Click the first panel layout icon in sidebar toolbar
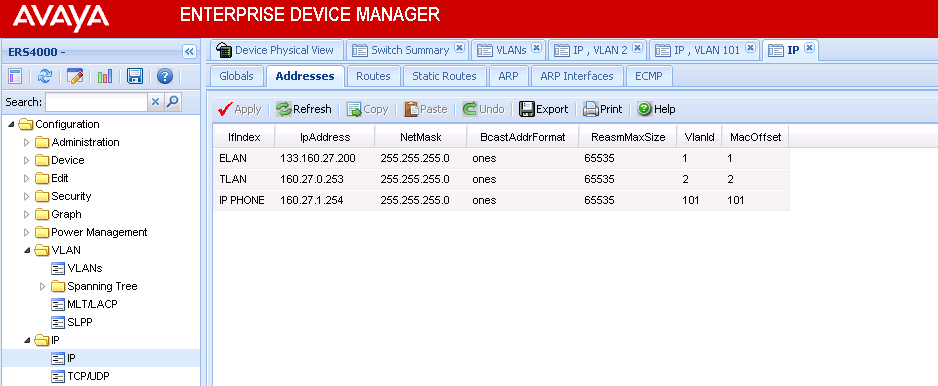The width and height of the screenshot is (938, 386). point(15,76)
